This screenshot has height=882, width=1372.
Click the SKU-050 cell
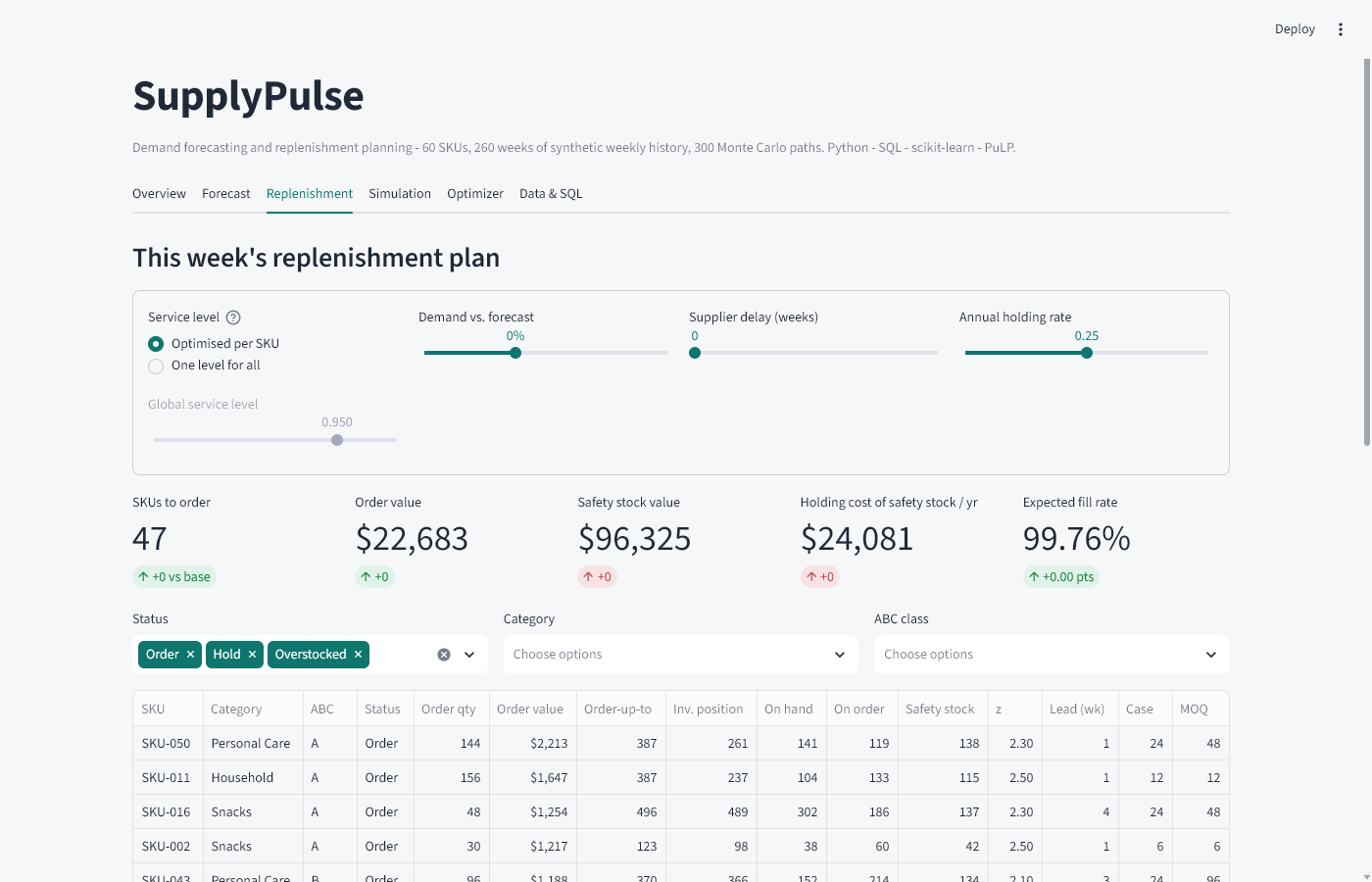point(168,743)
